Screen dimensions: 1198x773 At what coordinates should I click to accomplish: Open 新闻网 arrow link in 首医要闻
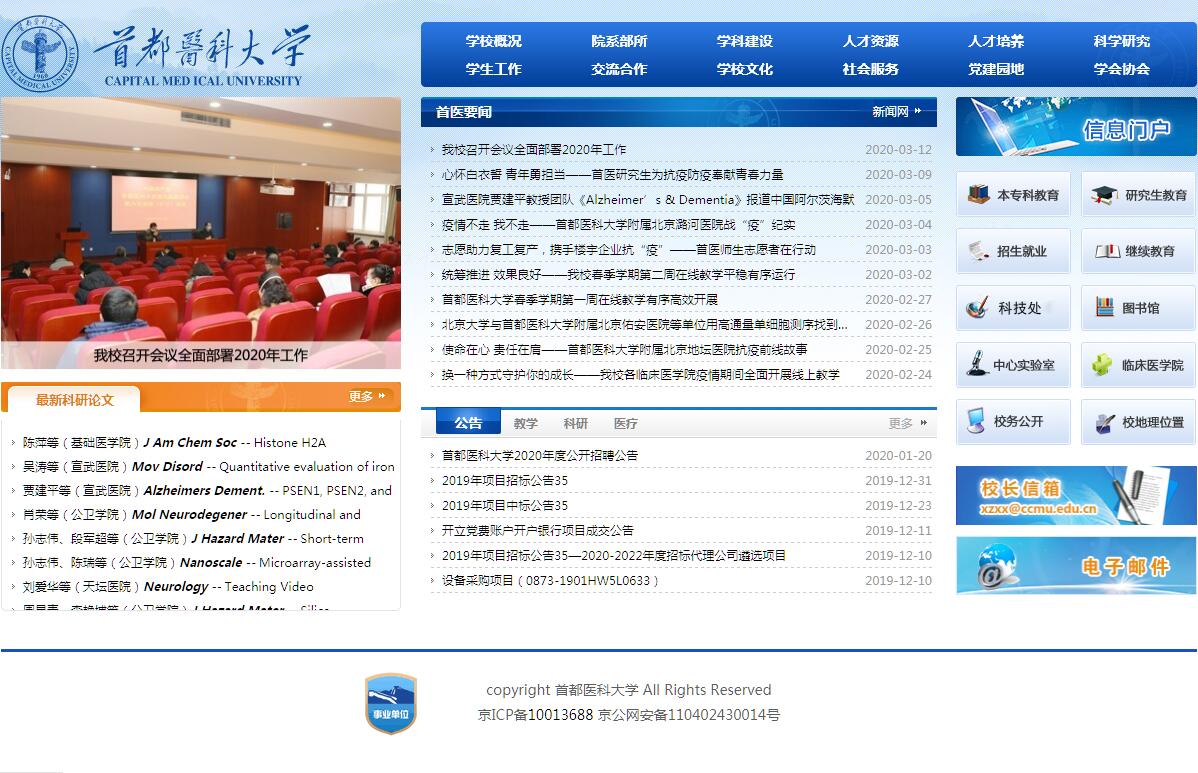point(896,111)
